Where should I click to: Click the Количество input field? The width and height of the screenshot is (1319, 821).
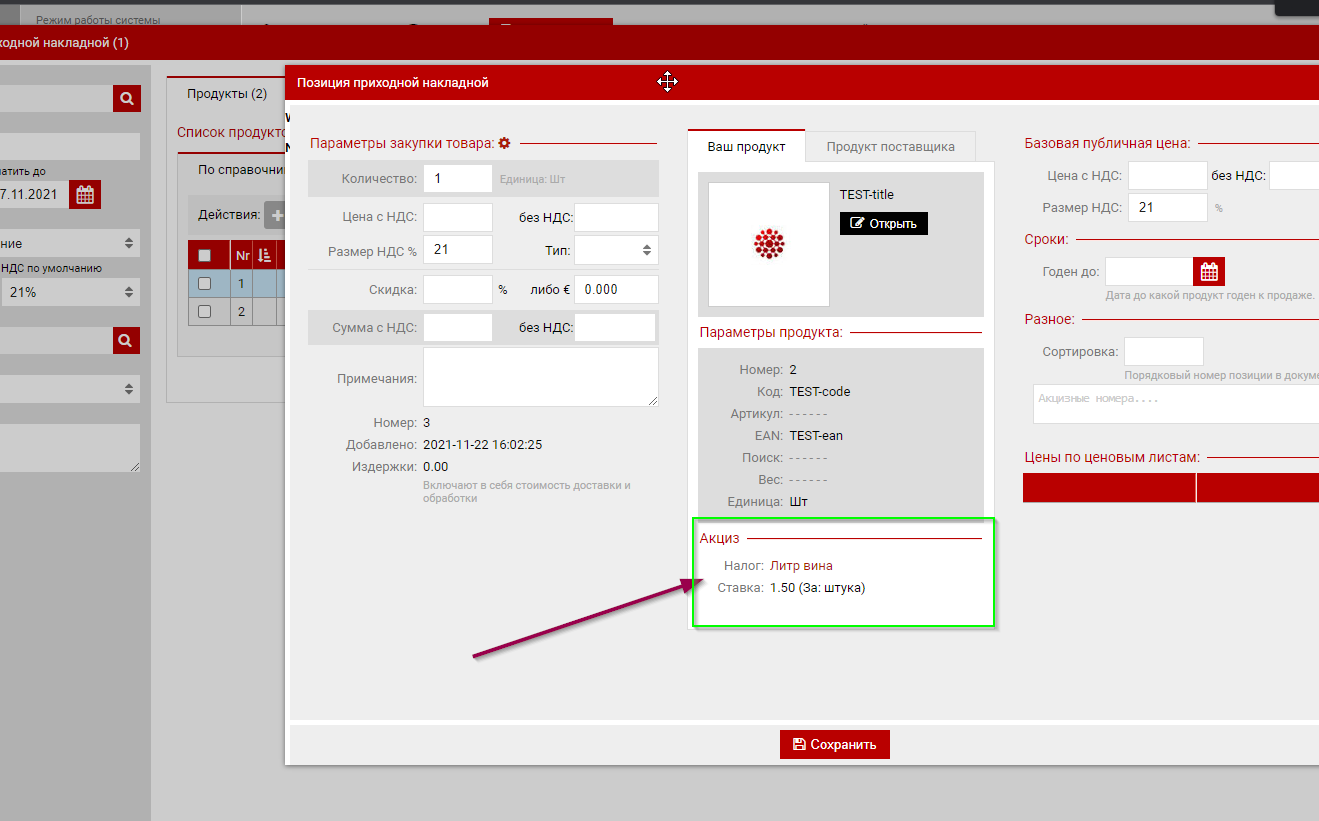[458, 179]
